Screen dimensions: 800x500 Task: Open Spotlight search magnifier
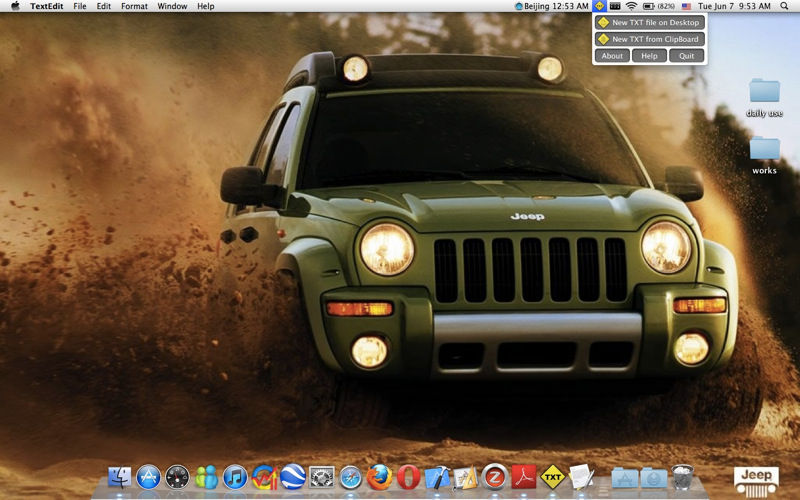coord(784,6)
